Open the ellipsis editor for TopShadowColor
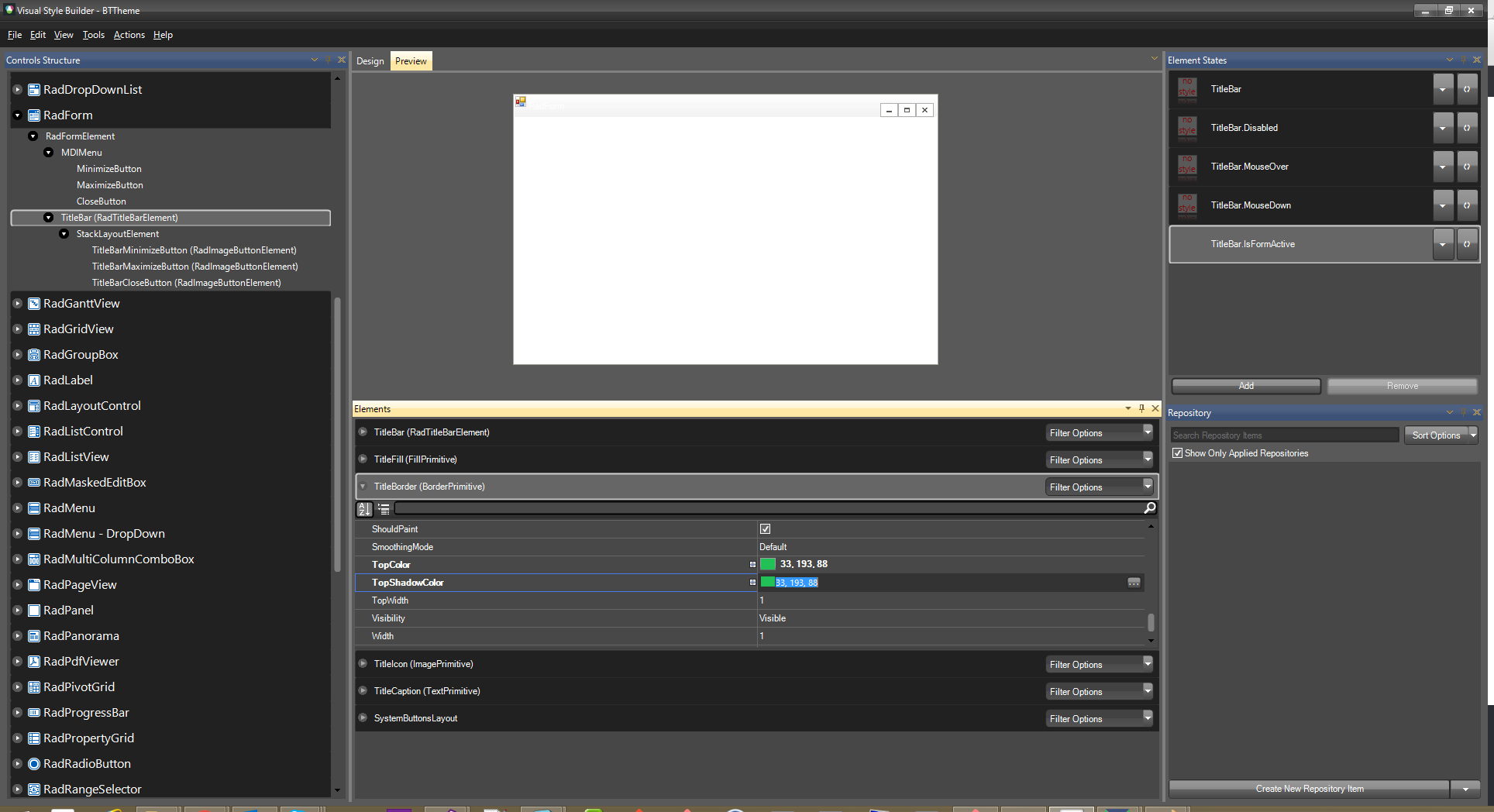The height and width of the screenshot is (812, 1494). coord(1134,583)
